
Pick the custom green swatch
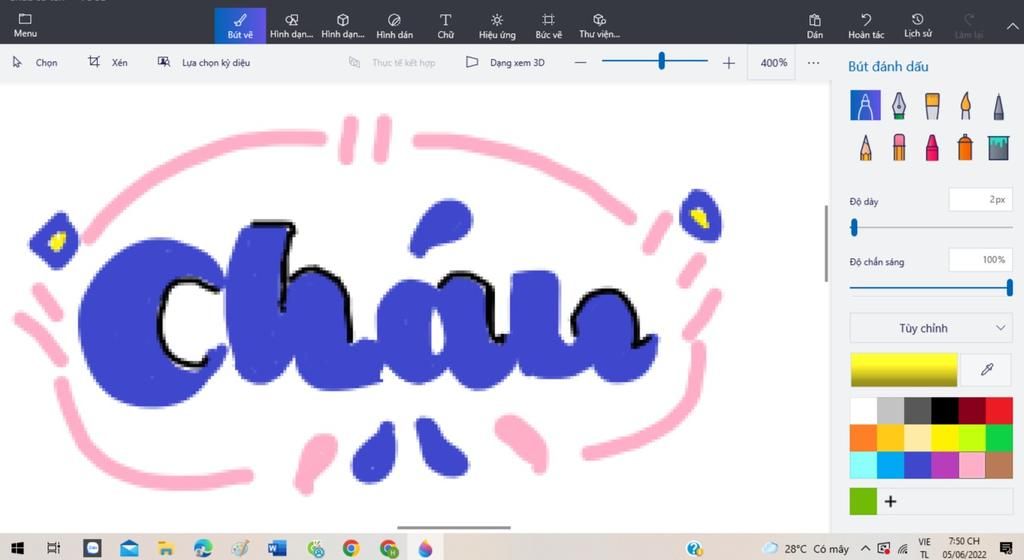[x=863, y=501]
